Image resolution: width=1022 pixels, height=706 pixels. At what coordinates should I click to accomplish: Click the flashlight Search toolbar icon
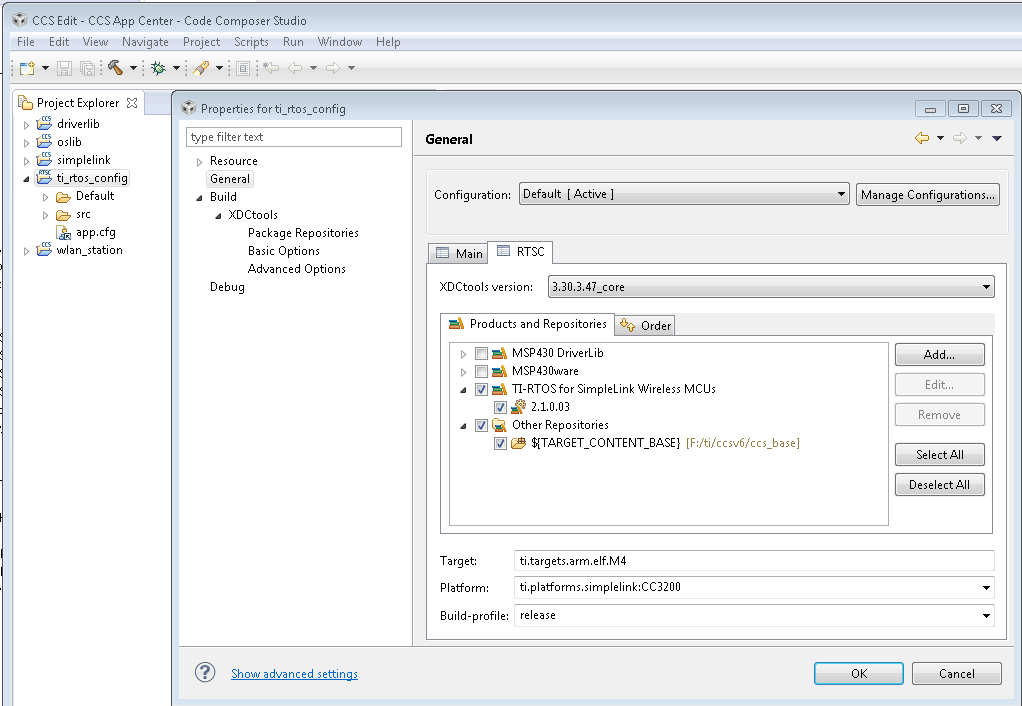(201, 68)
